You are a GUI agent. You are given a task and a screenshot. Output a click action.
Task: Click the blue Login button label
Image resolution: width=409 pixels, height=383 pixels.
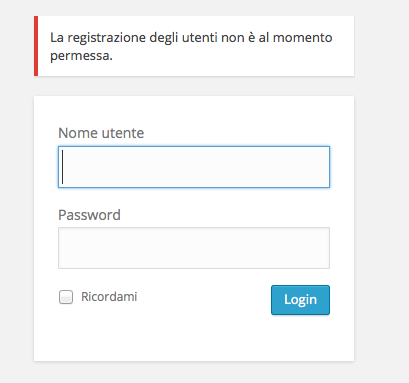(300, 300)
